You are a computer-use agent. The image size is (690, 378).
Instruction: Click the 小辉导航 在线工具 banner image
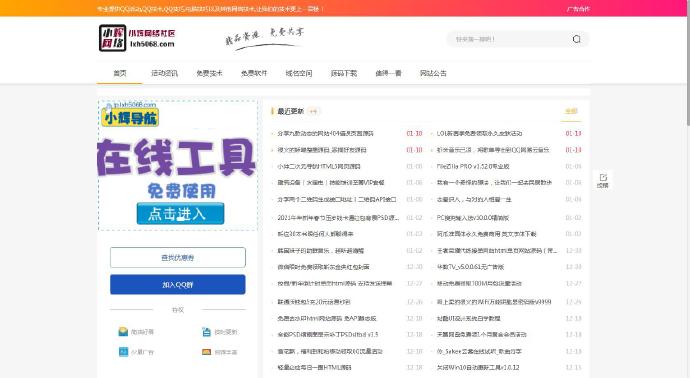(178, 165)
